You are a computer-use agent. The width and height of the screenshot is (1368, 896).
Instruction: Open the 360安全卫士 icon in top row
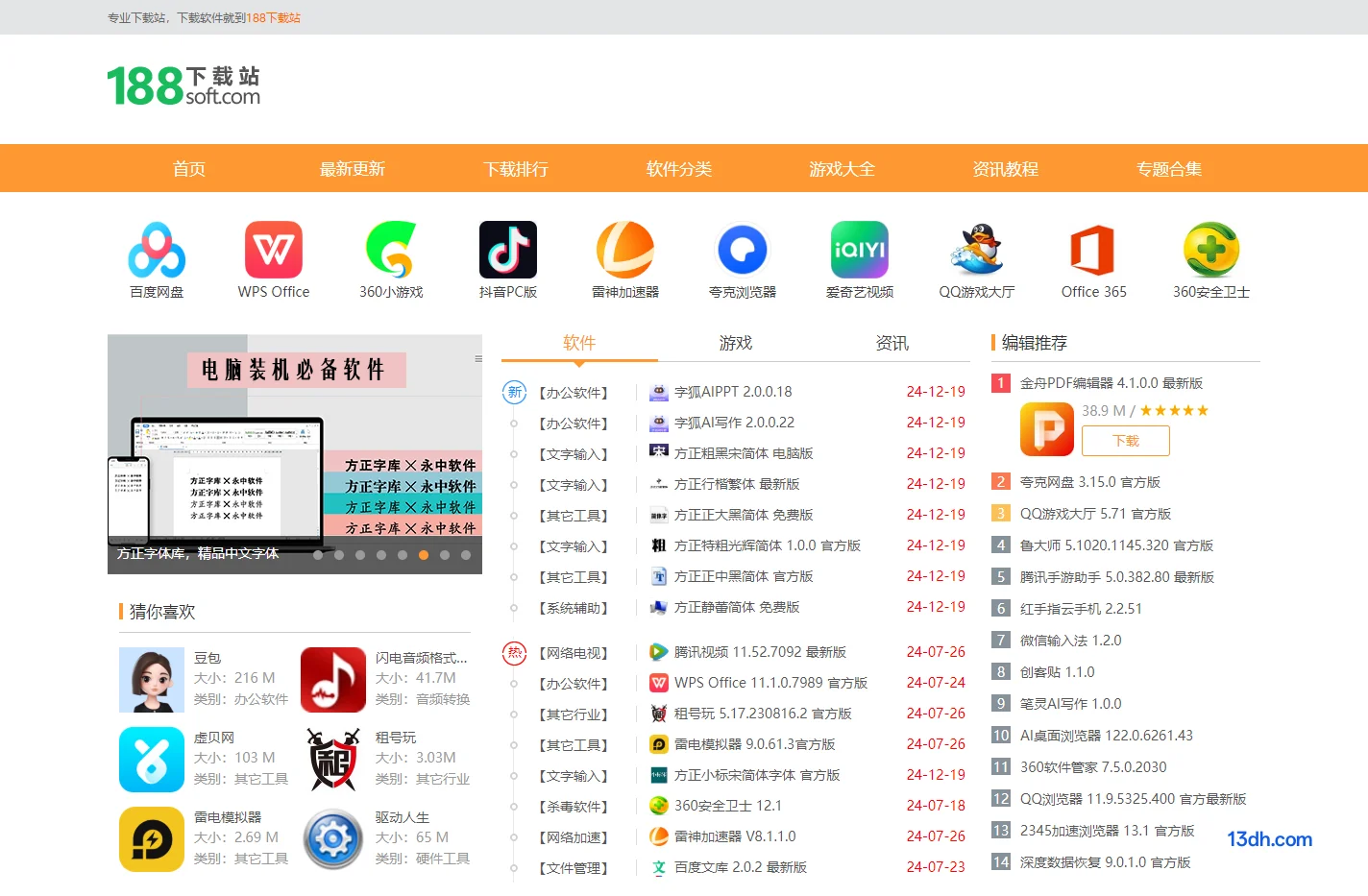coord(1211,250)
